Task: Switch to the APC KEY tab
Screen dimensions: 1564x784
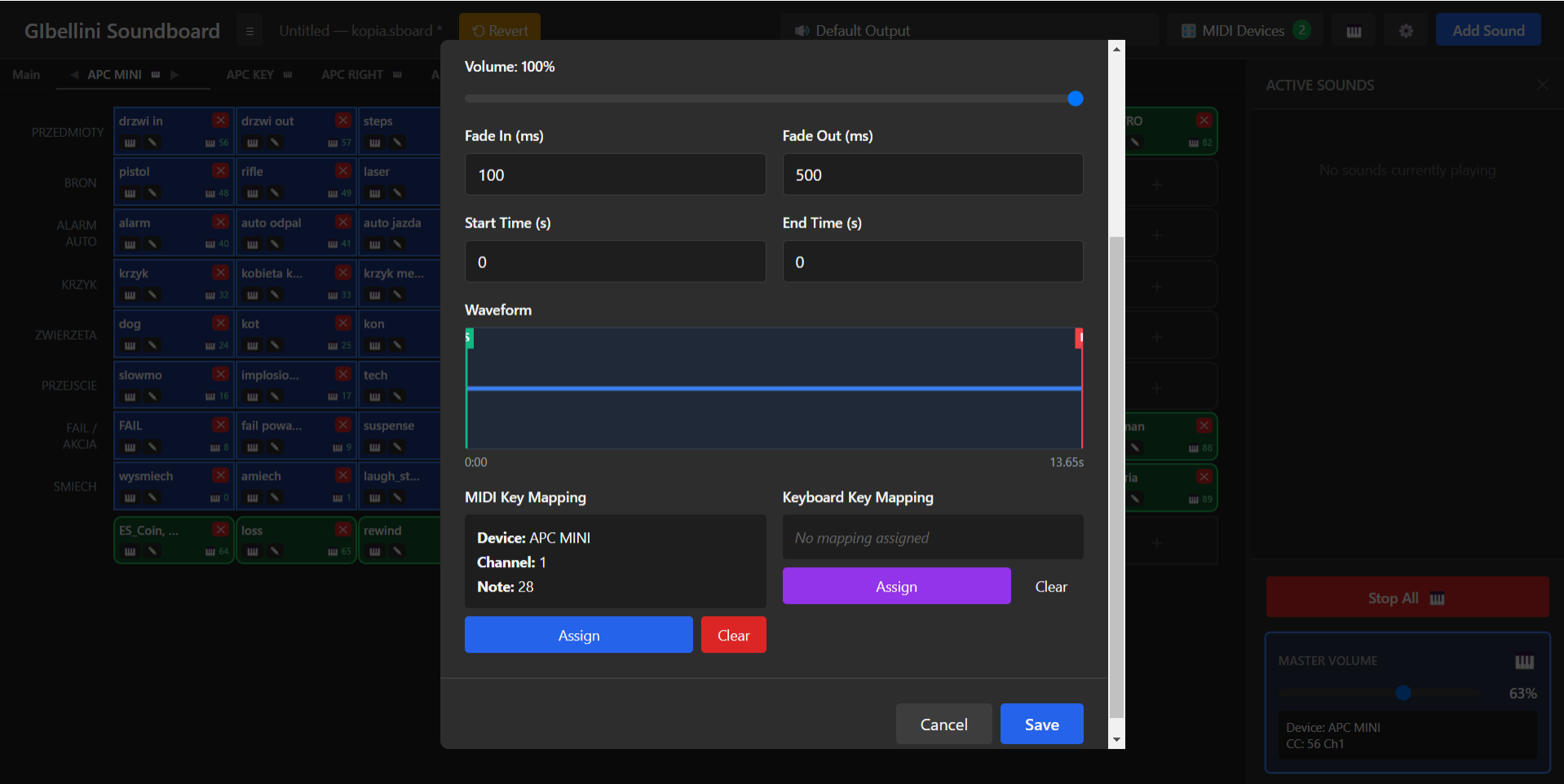Action: click(x=250, y=74)
